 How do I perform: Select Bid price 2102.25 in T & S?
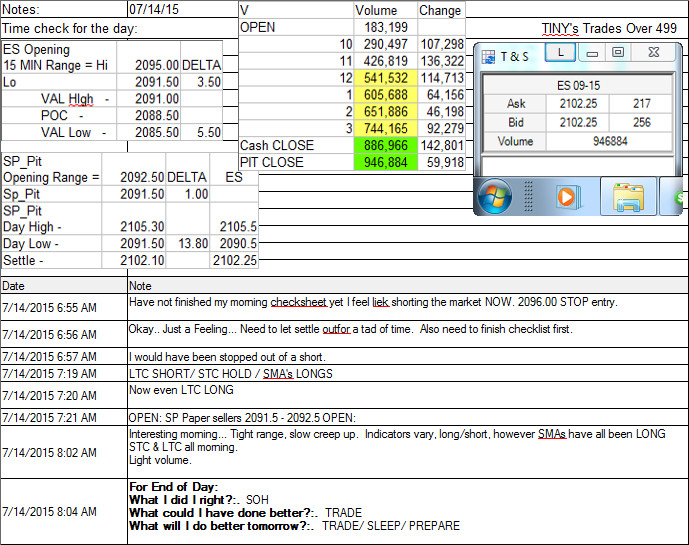pyautogui.click(x=578, y=122)
